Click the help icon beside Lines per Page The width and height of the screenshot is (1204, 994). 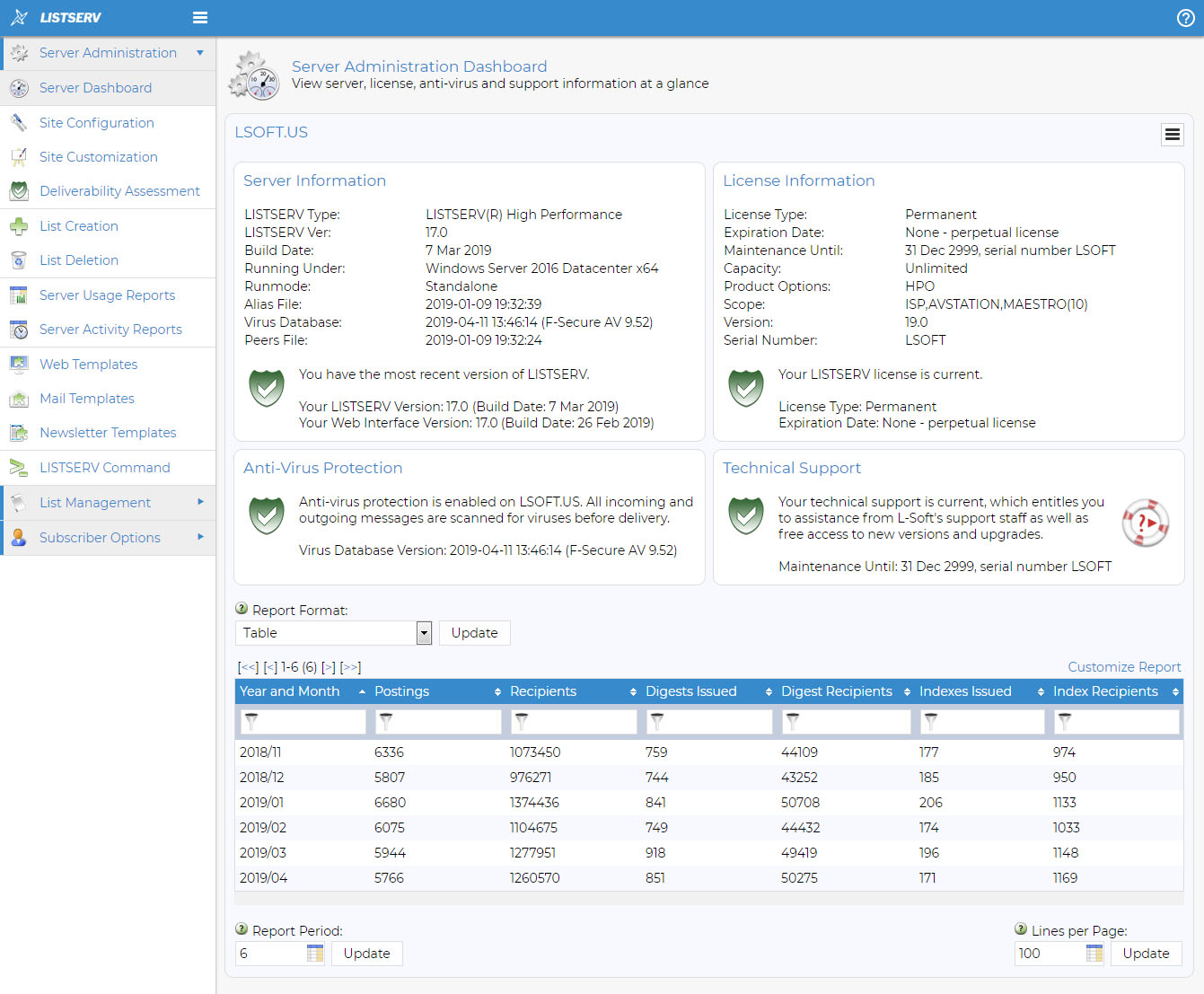coord(1021,929)
